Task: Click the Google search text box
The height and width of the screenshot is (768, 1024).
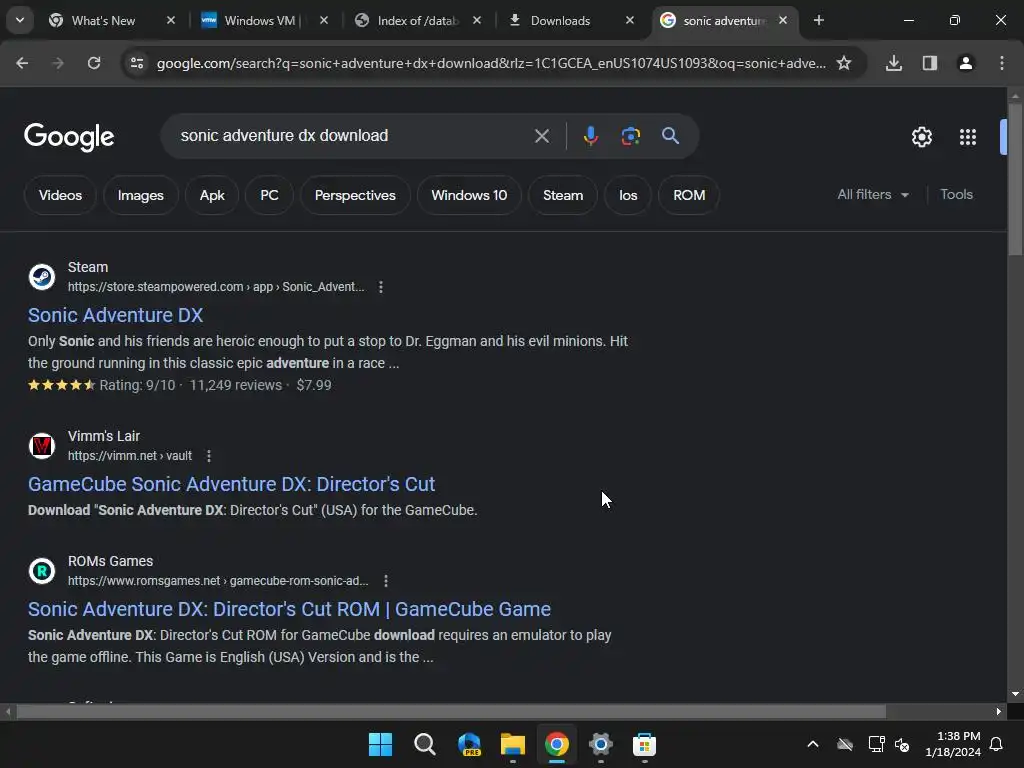Action: (x=349, y=135)
